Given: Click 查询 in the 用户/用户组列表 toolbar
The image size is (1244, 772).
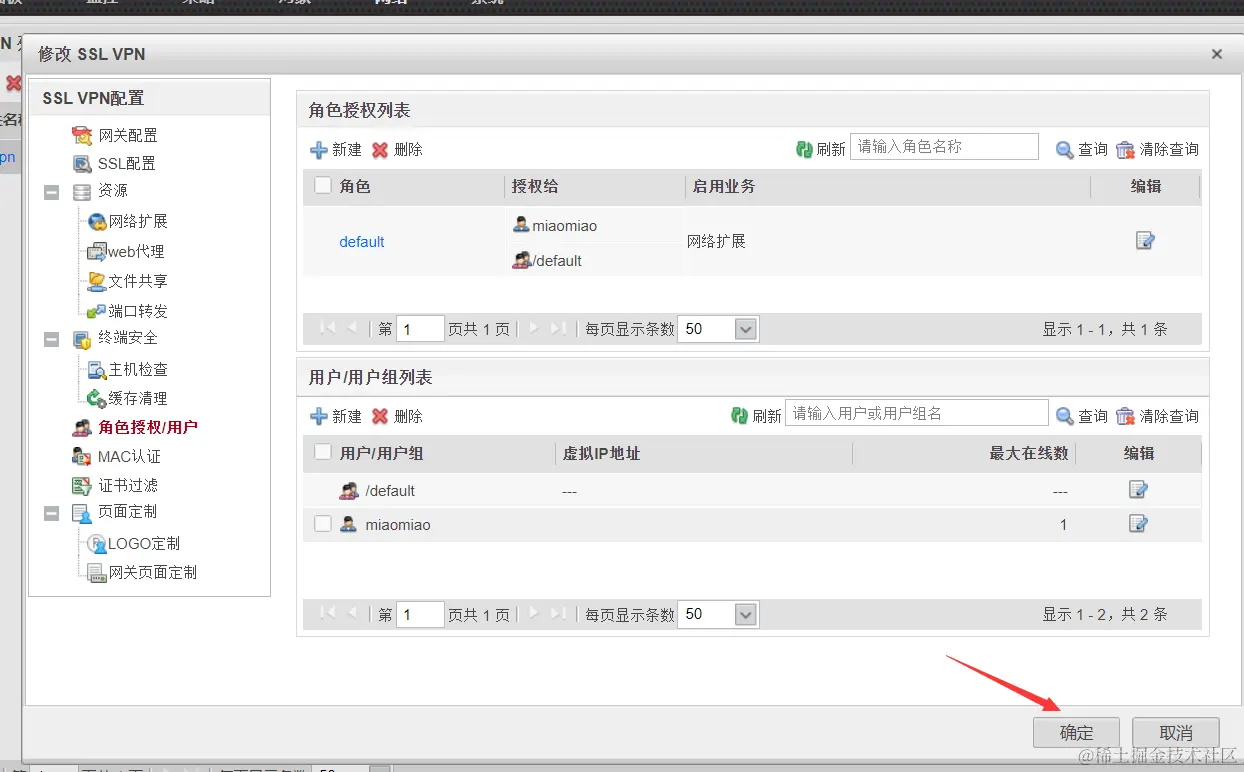Looking at the screenshot, I should 1082,416.
